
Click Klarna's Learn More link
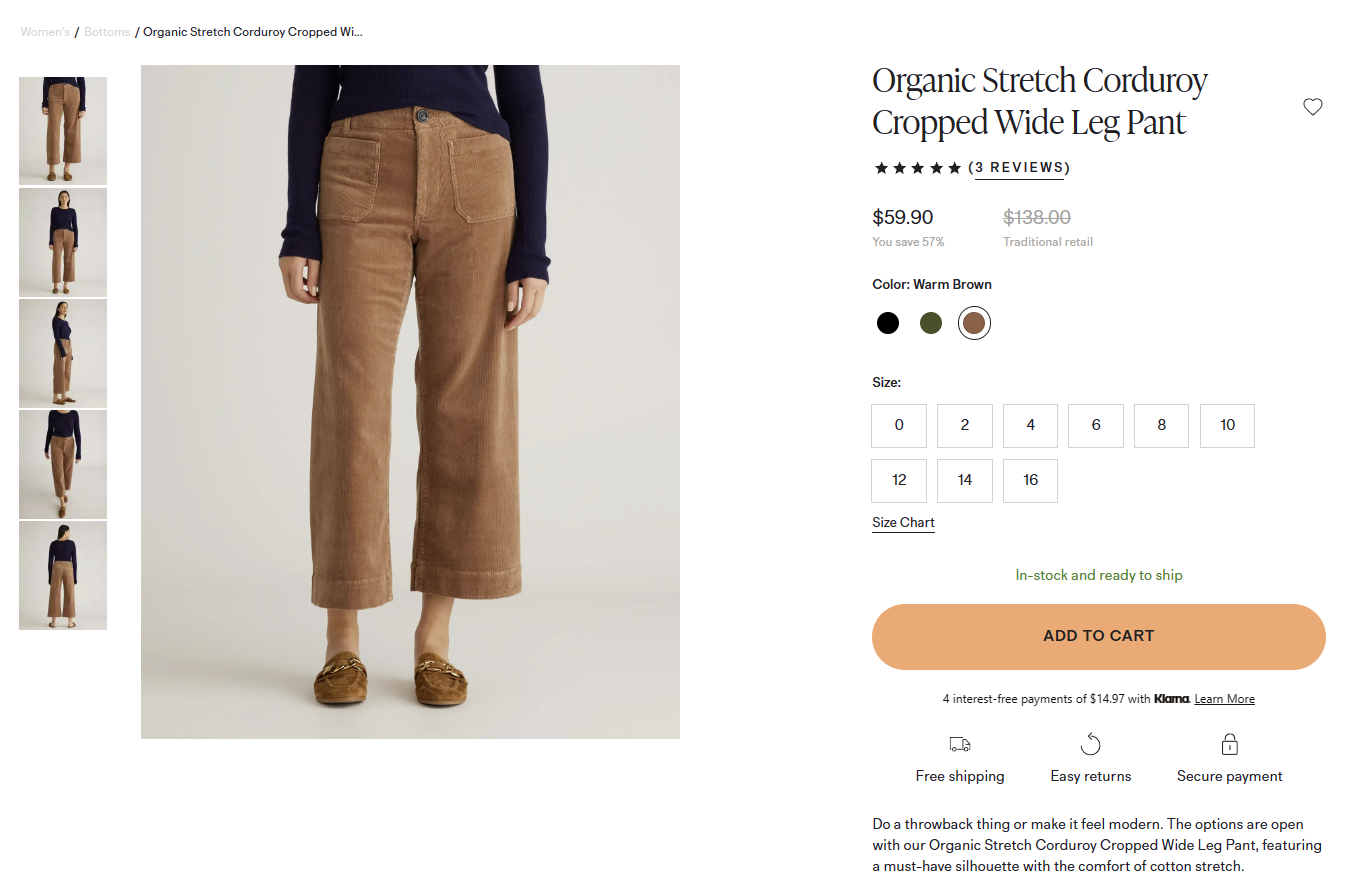click(x=1224, y=699)
